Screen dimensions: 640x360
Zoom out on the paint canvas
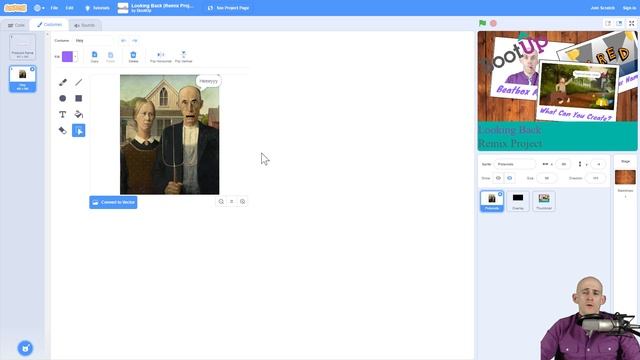(221, 202)
